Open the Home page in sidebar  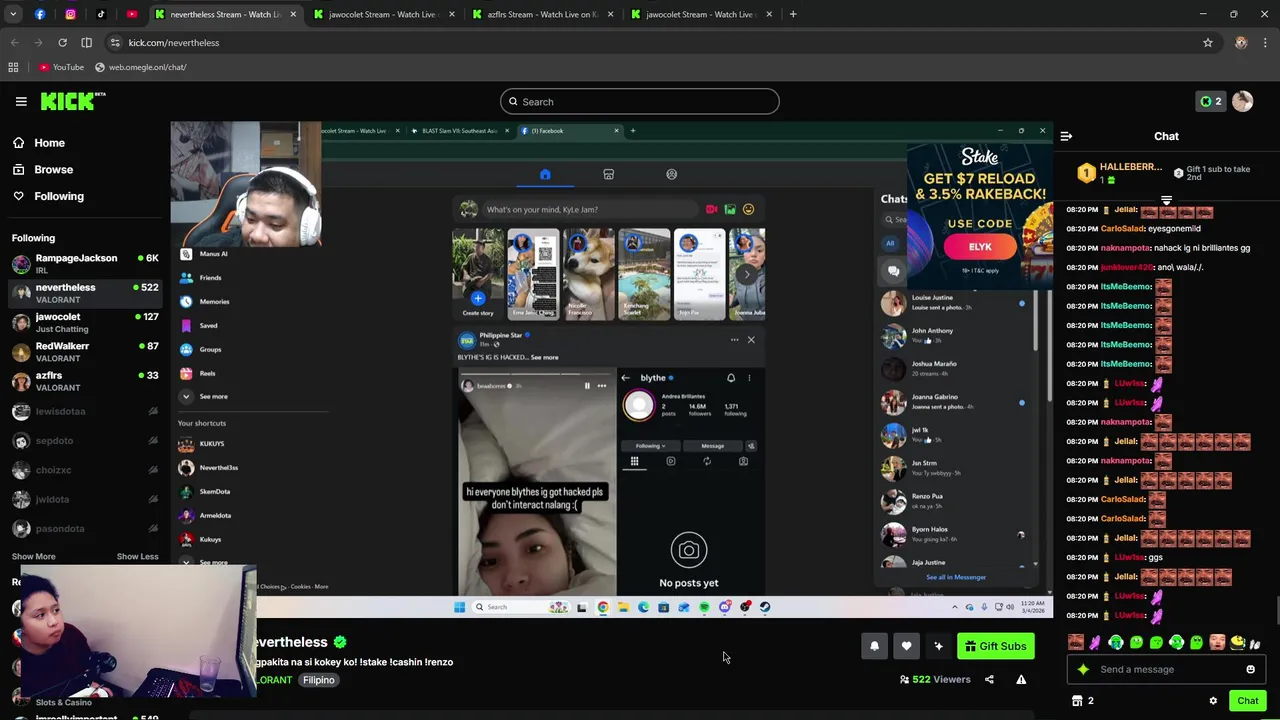pyautogui.click(x=49, y=143)
